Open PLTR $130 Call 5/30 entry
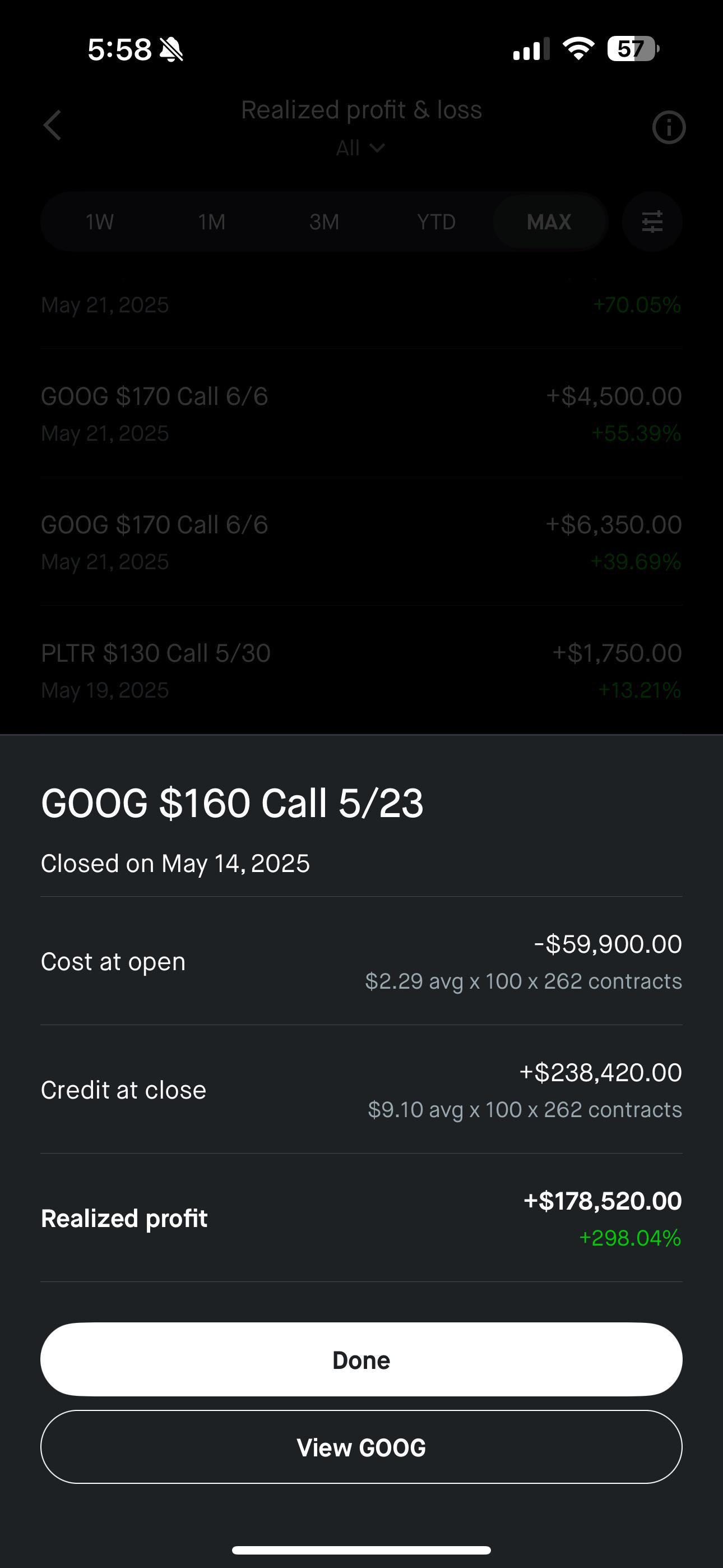Viewport: 723px width, 1568px height. (361, 671)
